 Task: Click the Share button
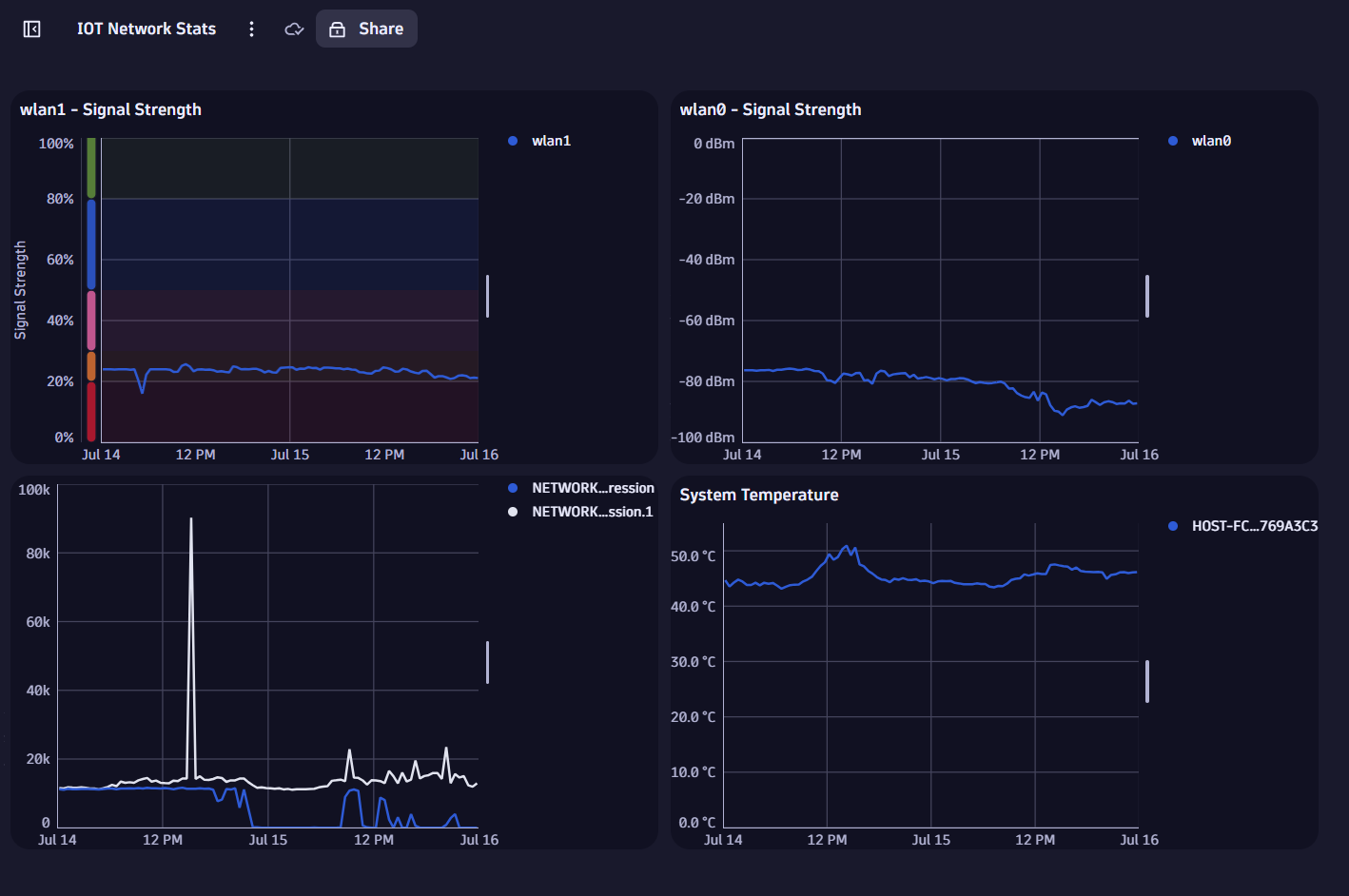[366, 29]
